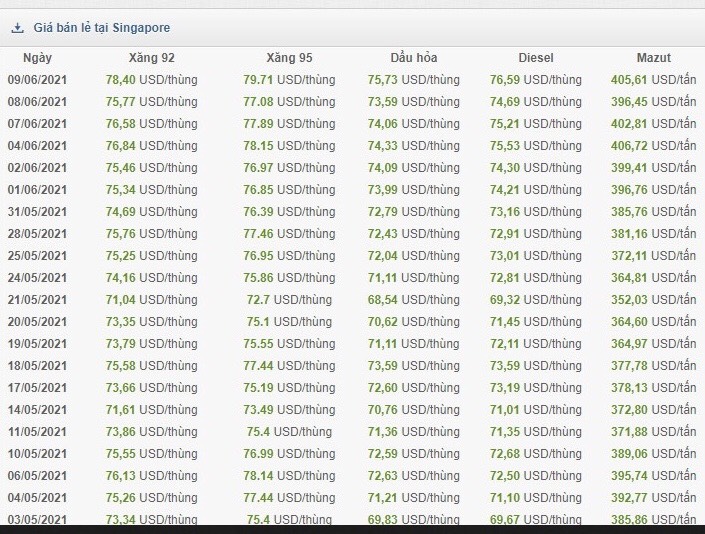This screenshot has height=534, width=705.
Task: Click the Xăng 92 price 78,40 USD/thùng
Action: [152, 80]
